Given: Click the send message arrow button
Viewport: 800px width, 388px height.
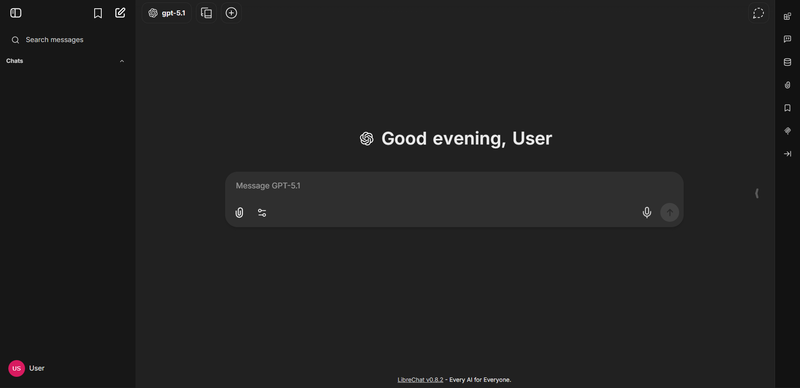Looking at the screenshot, I should pos(669,212).
